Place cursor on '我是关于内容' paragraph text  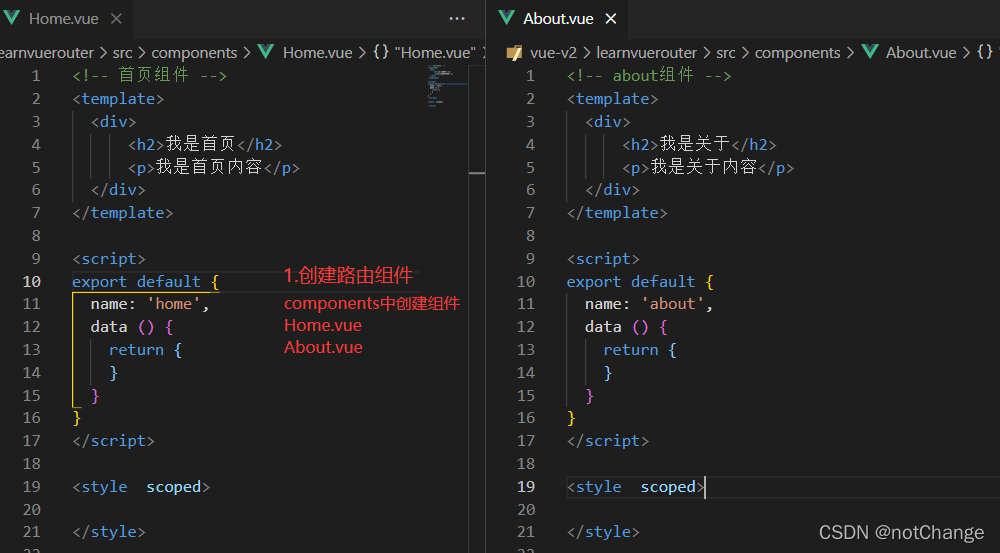click(x=703, y=167)
